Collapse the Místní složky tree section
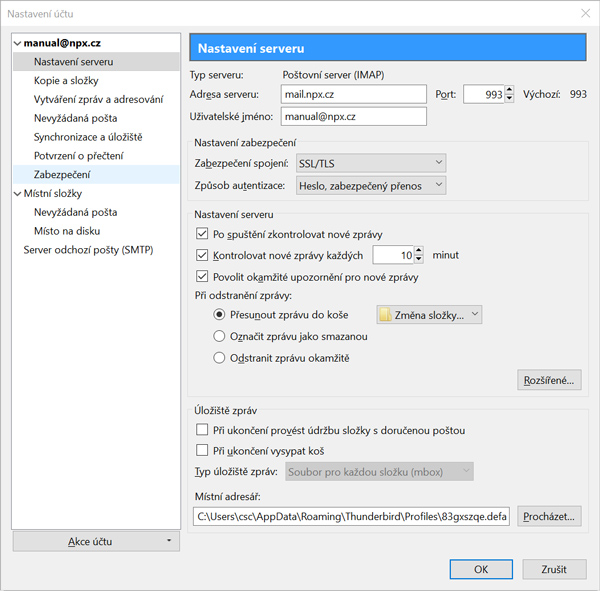 18,193
